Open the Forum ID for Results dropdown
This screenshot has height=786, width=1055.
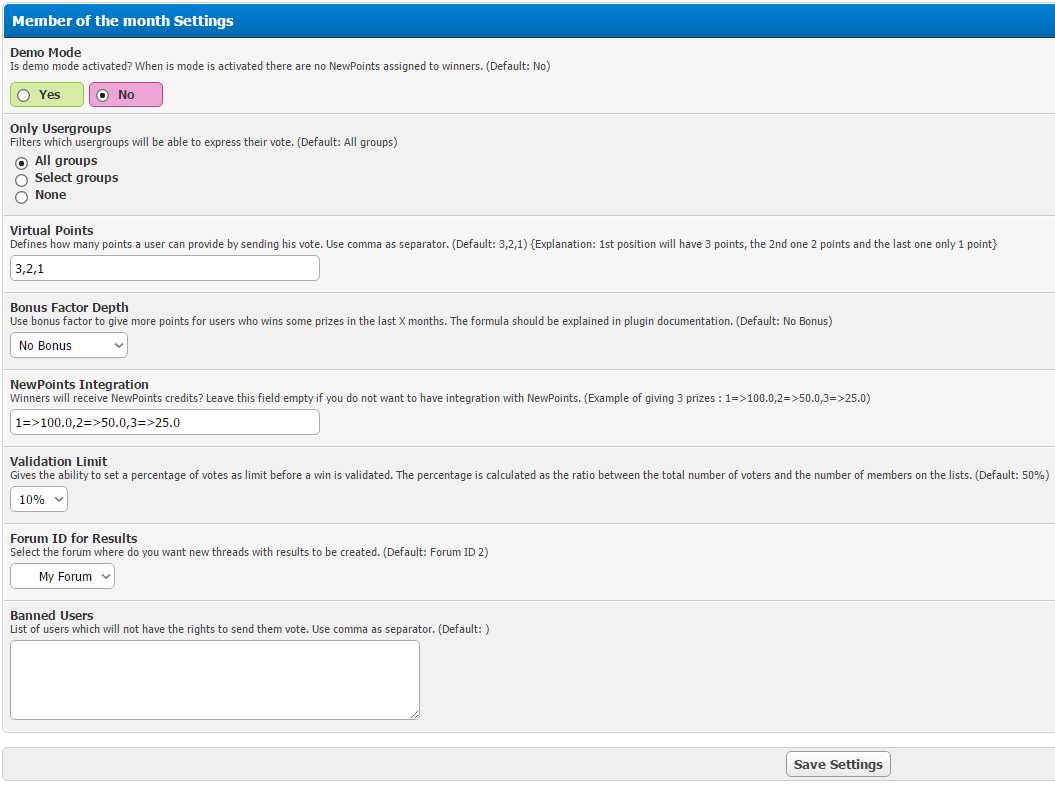click(x=63, y=576)
